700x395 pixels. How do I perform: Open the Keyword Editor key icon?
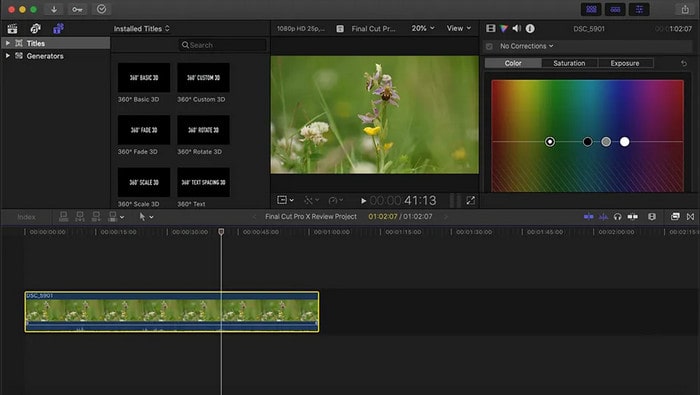77,9
